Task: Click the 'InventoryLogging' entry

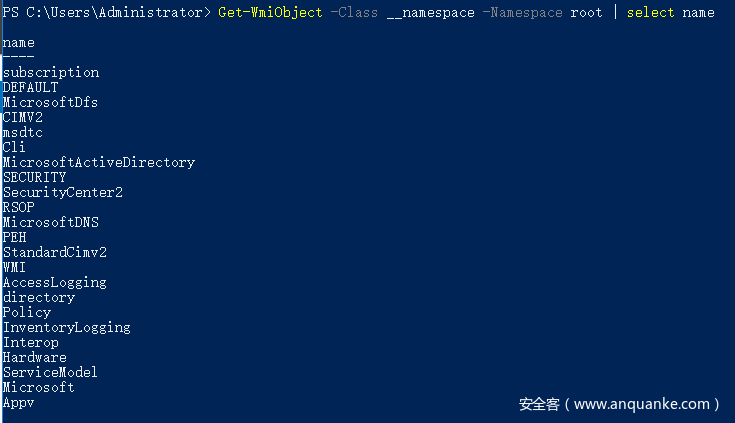Action: 67,327
